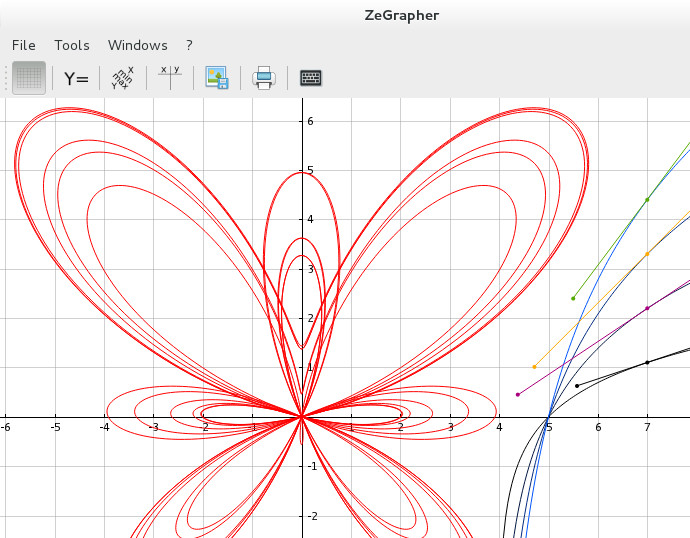
Task: Click the black tangent line's lower endpoint
Action: tap(577, 386)
